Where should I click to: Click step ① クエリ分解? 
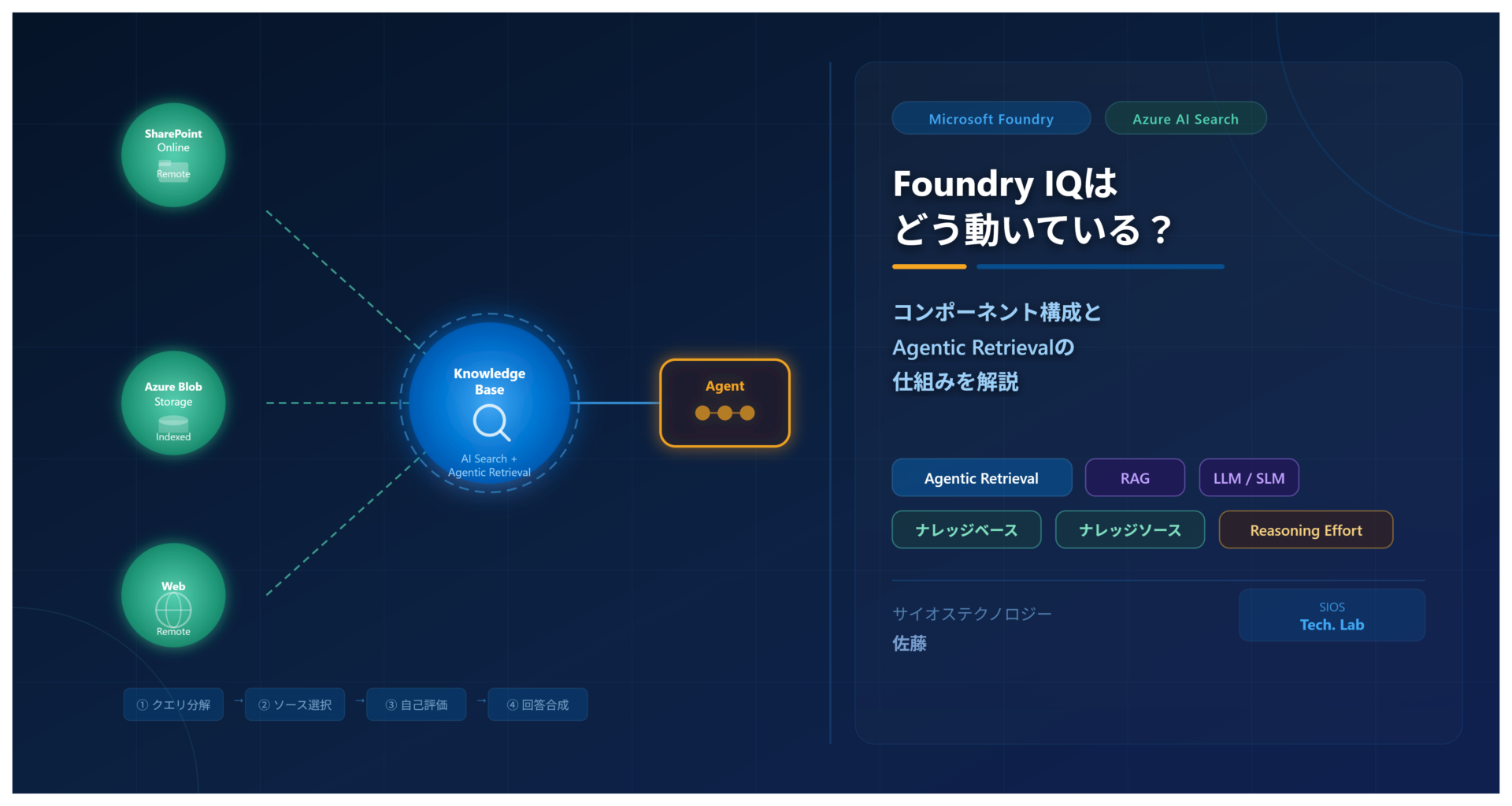(173, 704)
